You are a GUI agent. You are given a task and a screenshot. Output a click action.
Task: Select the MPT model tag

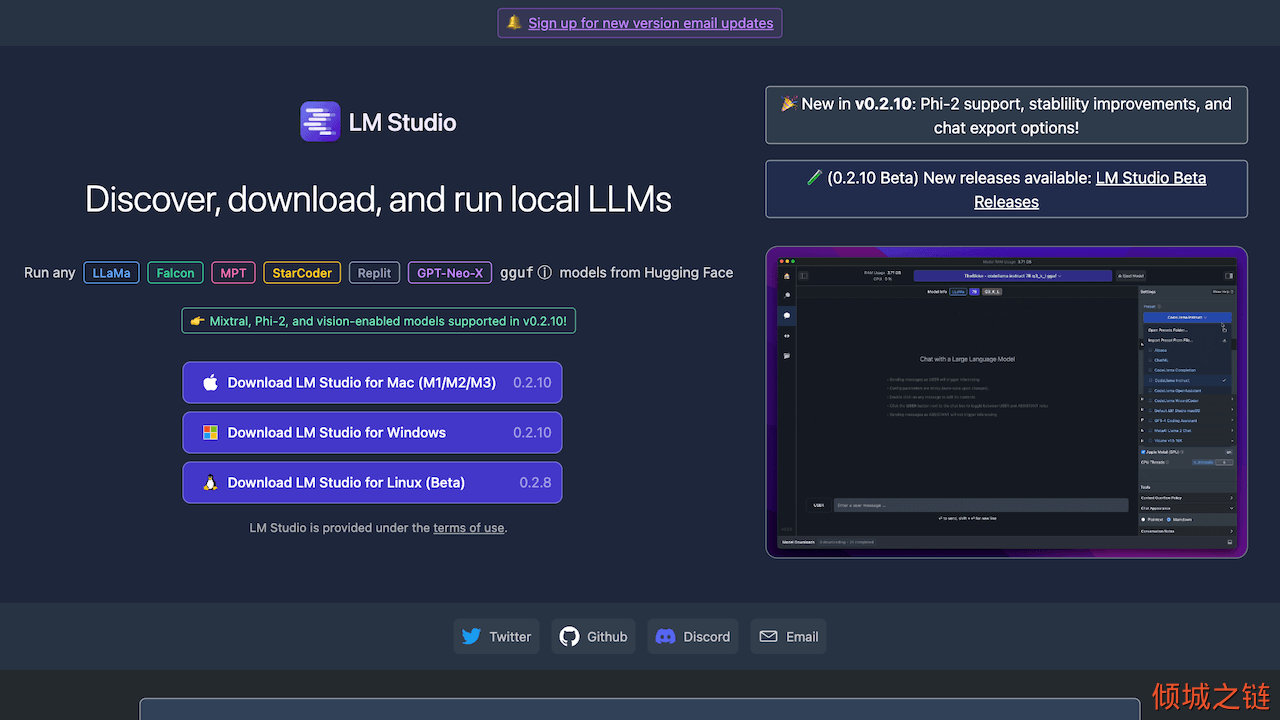tap(233, 272)
